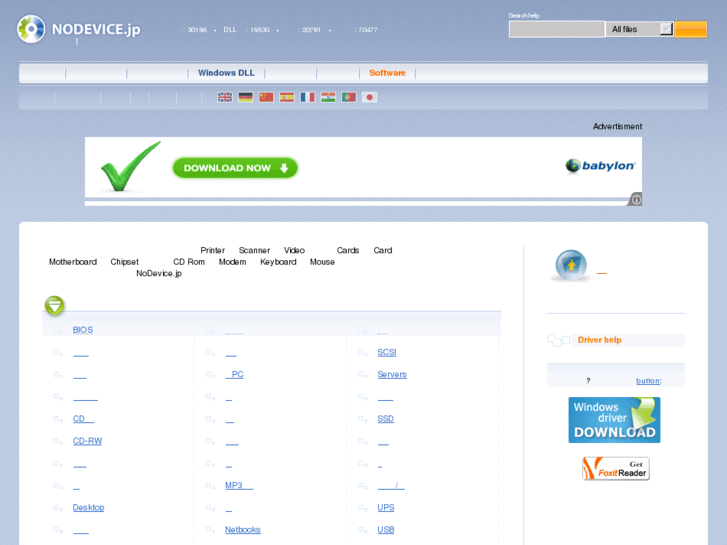Viewport: 727px width, 545px height.
Task: Select the German flag language
Action: [x=245, y=97]
